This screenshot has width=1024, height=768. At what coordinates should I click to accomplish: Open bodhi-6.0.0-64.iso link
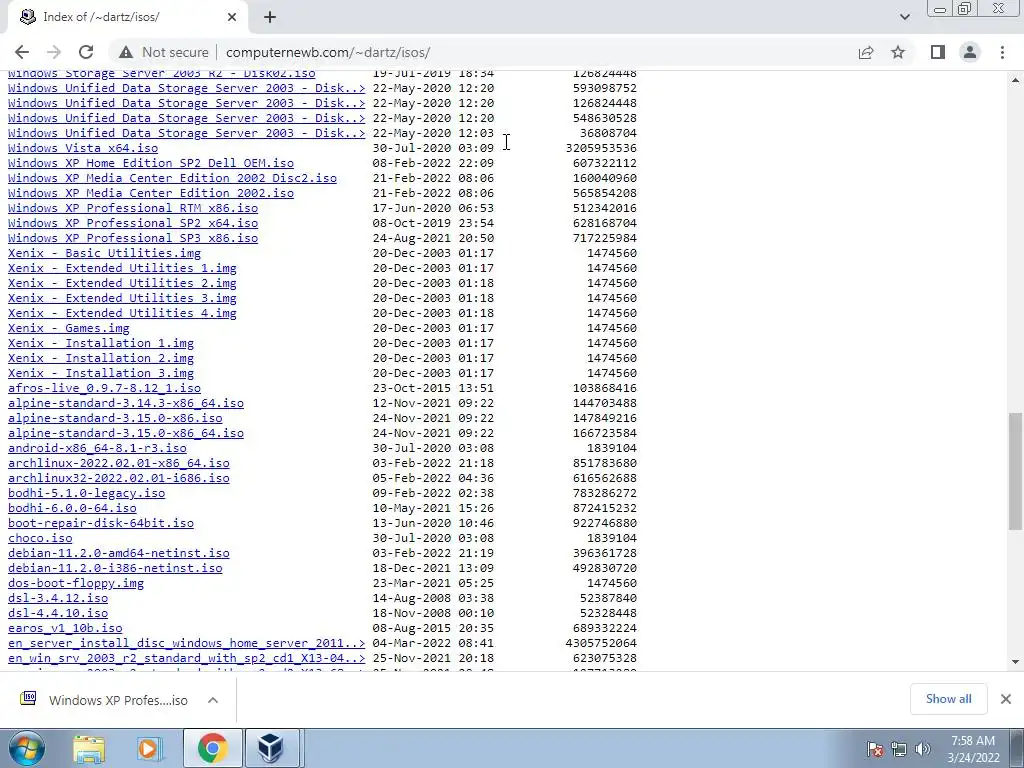(x=72, y=509)
